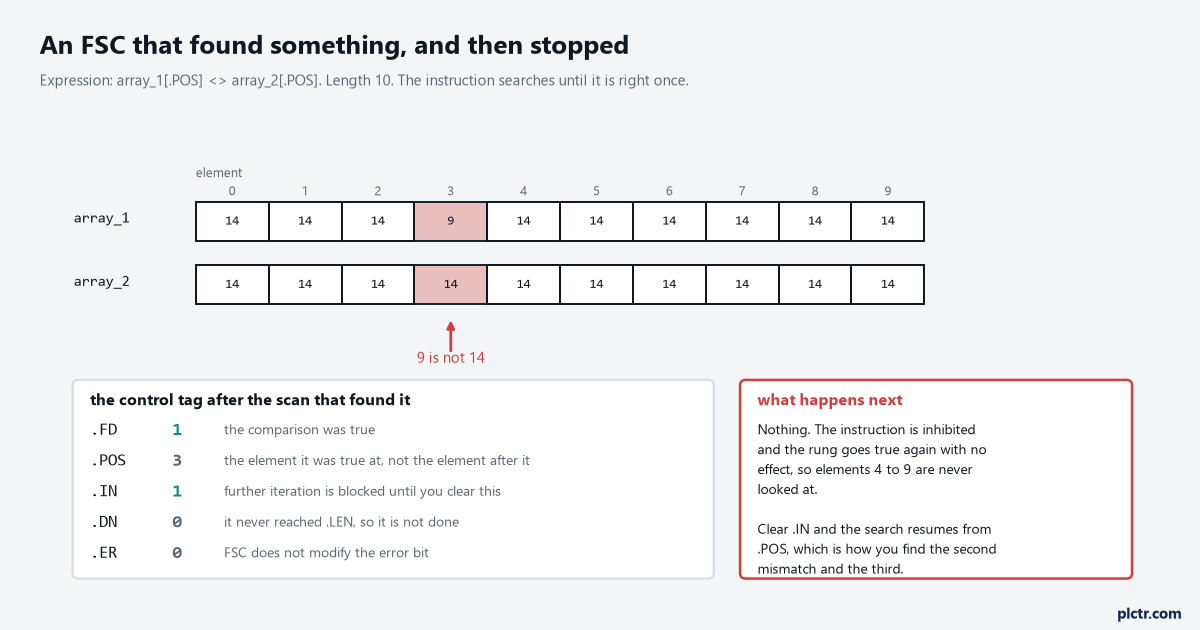Click the plctr.com link
The image size is (1200, 630).
pos(1149,613)
